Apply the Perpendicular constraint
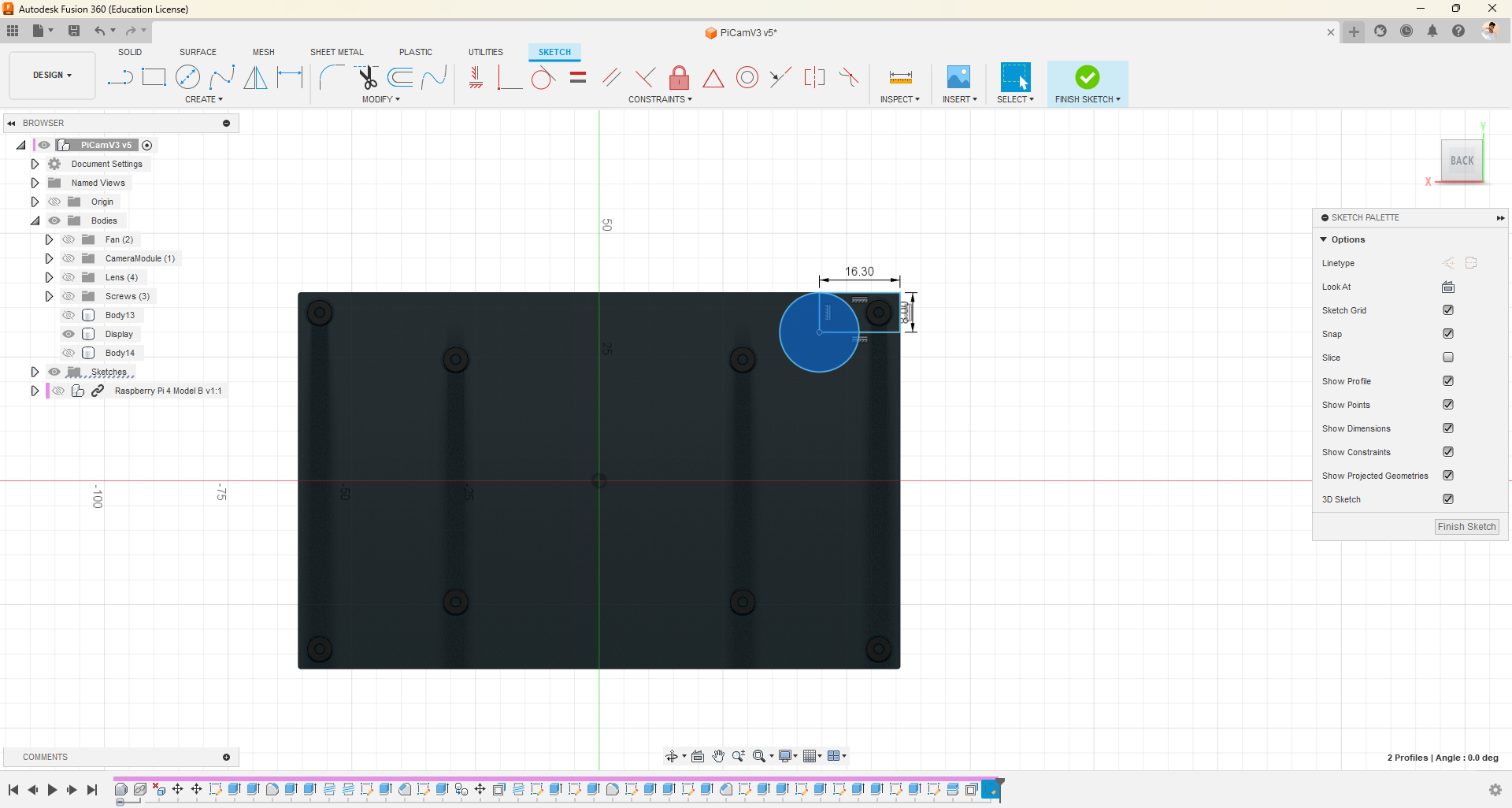 coord(645,77)
